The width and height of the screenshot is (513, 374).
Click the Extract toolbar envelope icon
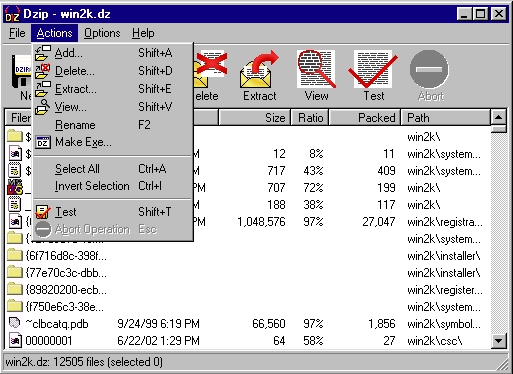(259, 70)
